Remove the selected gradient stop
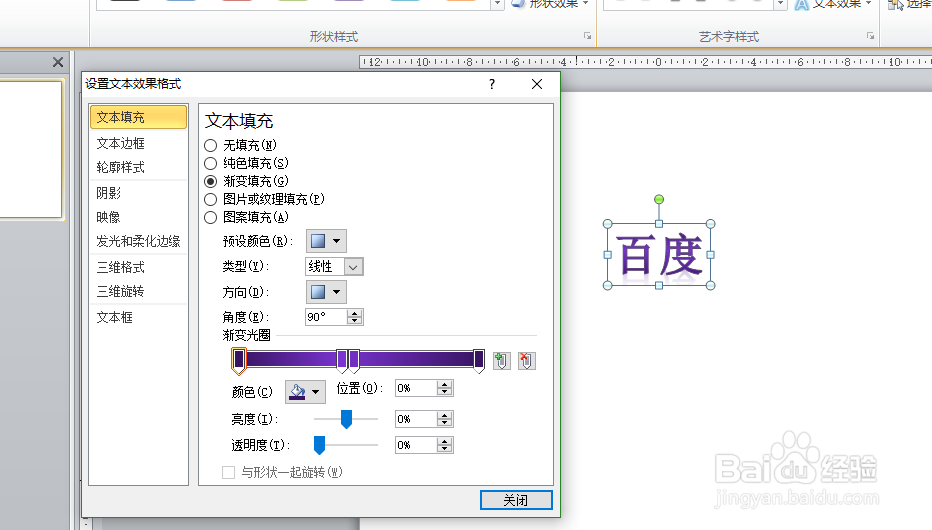 click(527, 361)
